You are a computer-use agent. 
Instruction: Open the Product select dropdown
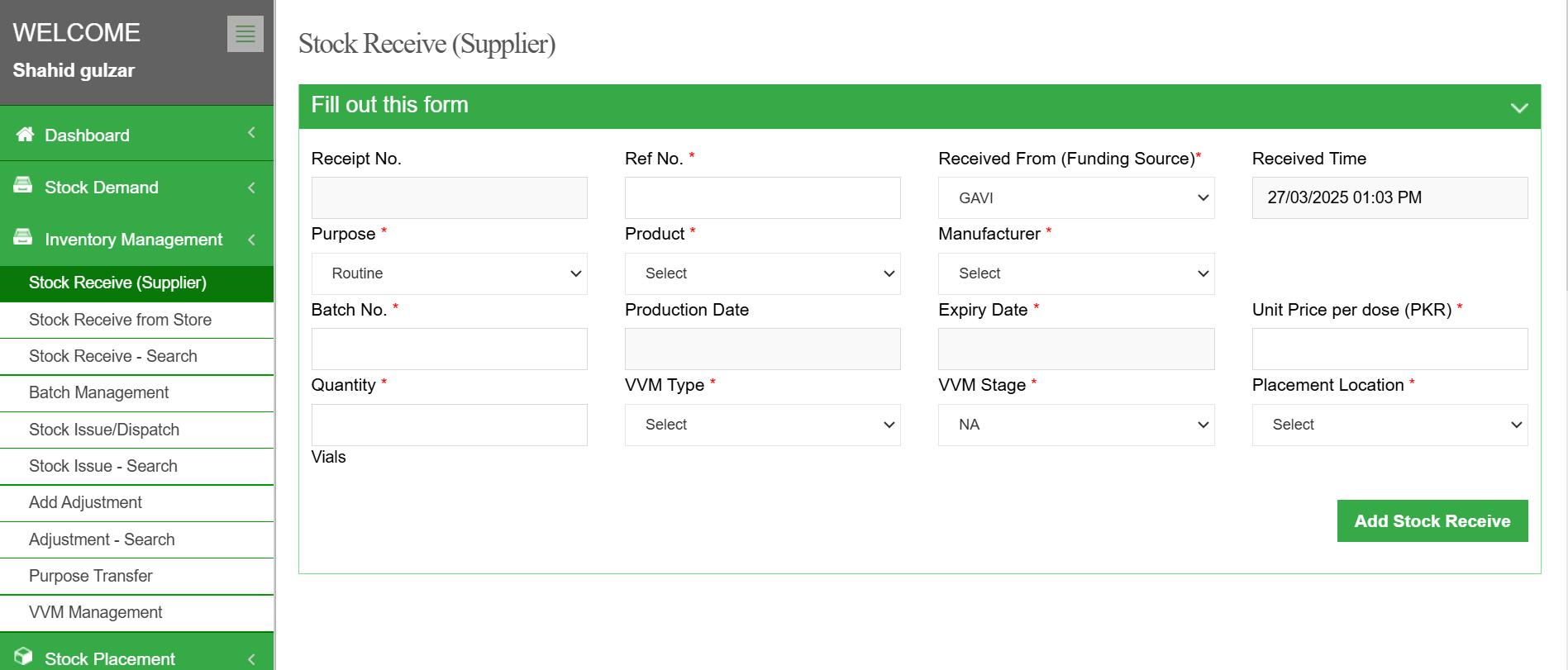tap(762, 273)
